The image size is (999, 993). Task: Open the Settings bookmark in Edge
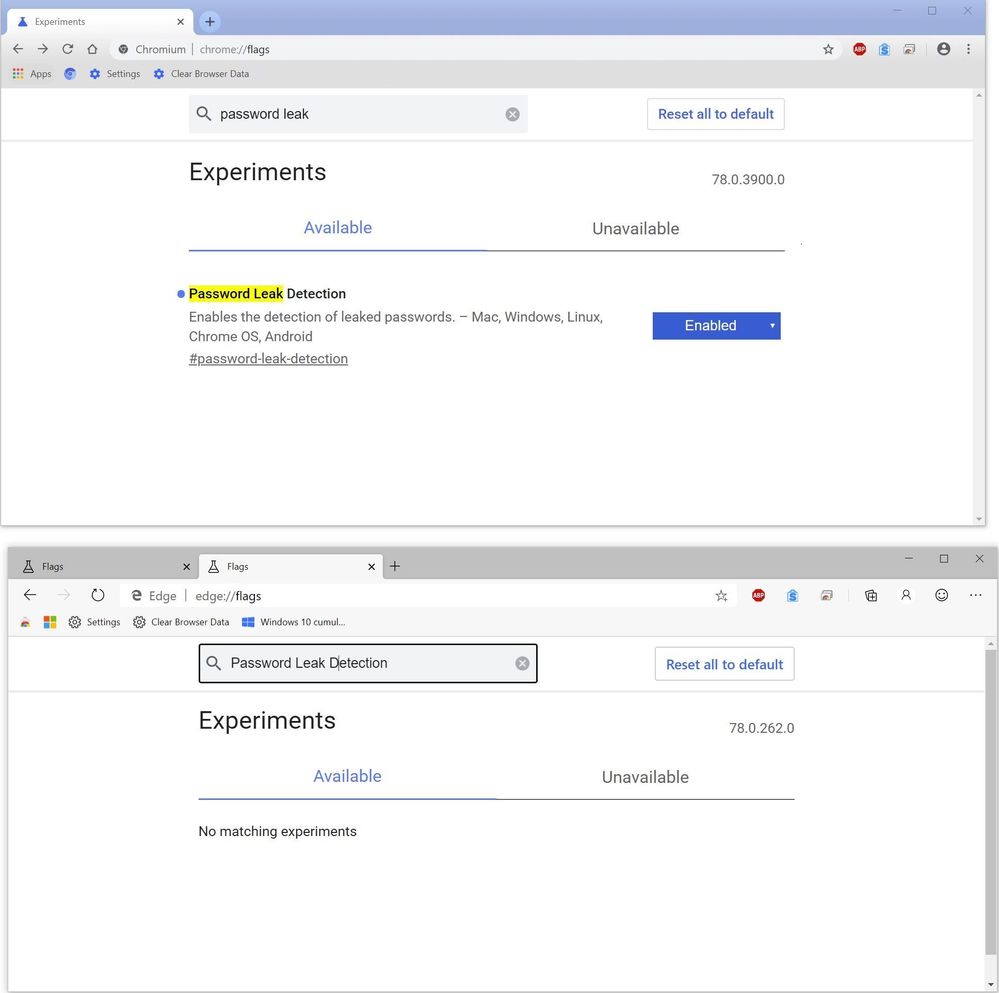point(94,622)
